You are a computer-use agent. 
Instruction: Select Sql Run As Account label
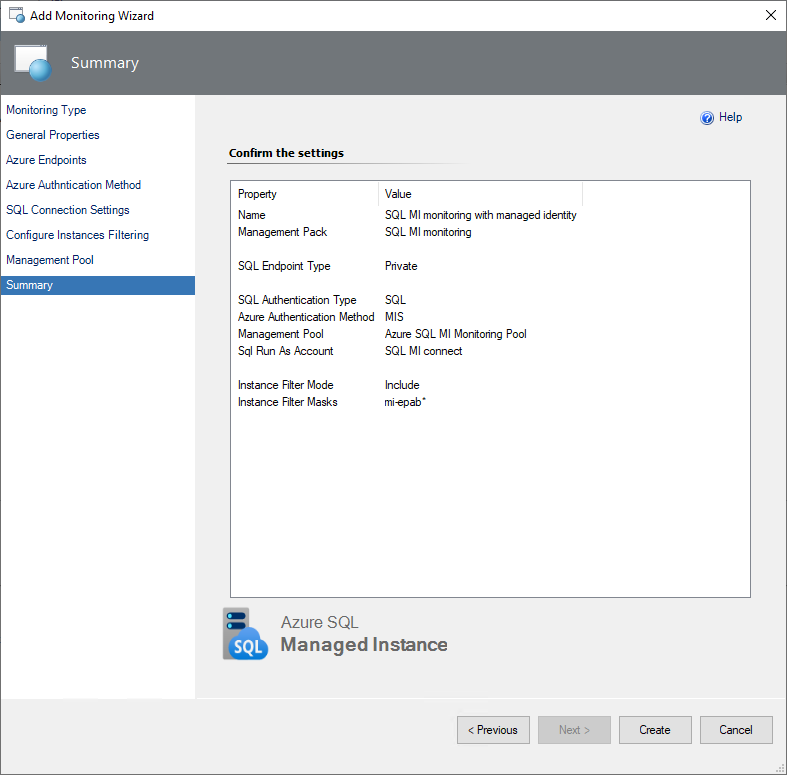coord(286,351)
